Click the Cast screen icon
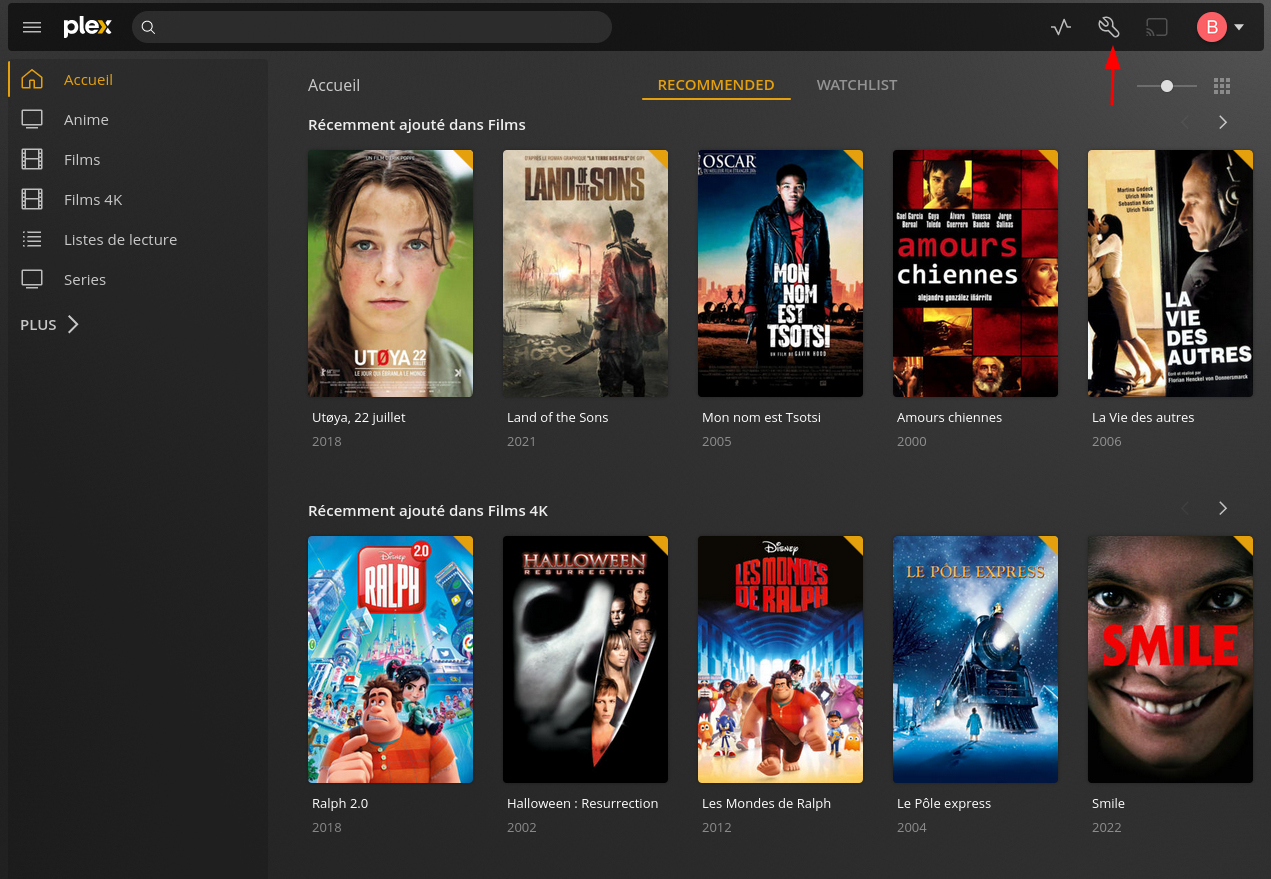 1156,27
